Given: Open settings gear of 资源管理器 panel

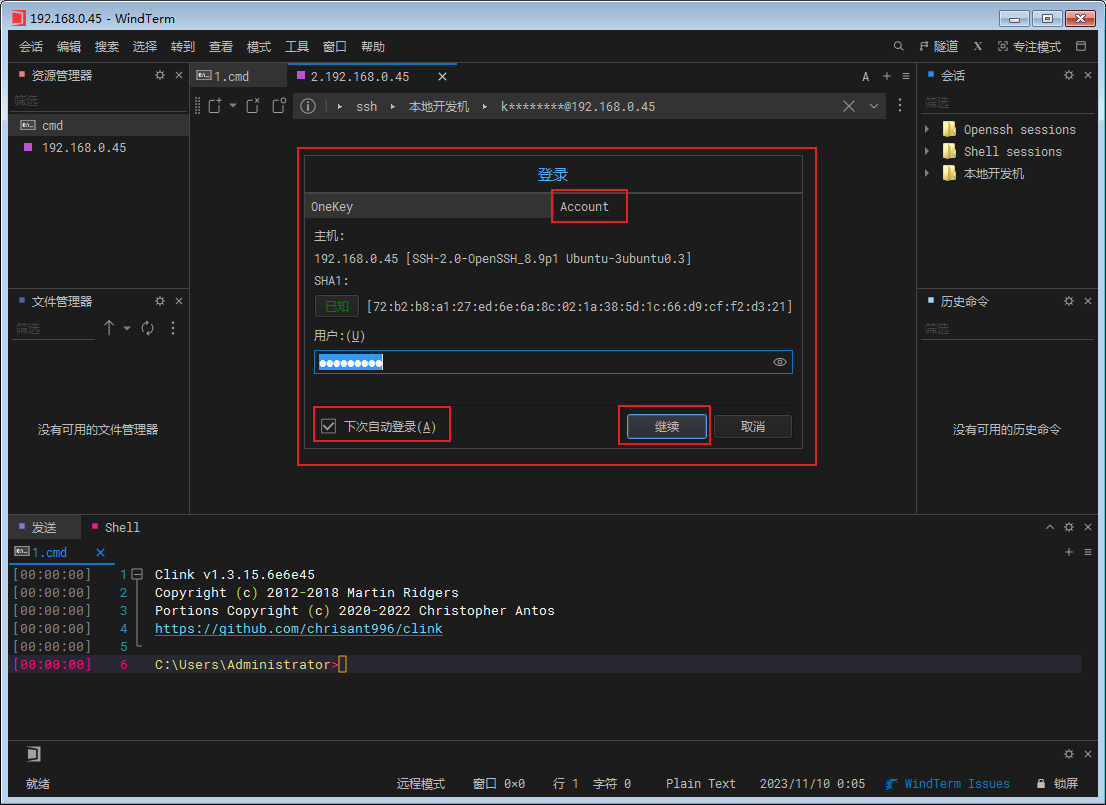Looking at the screenshot, I should (160, 75).
